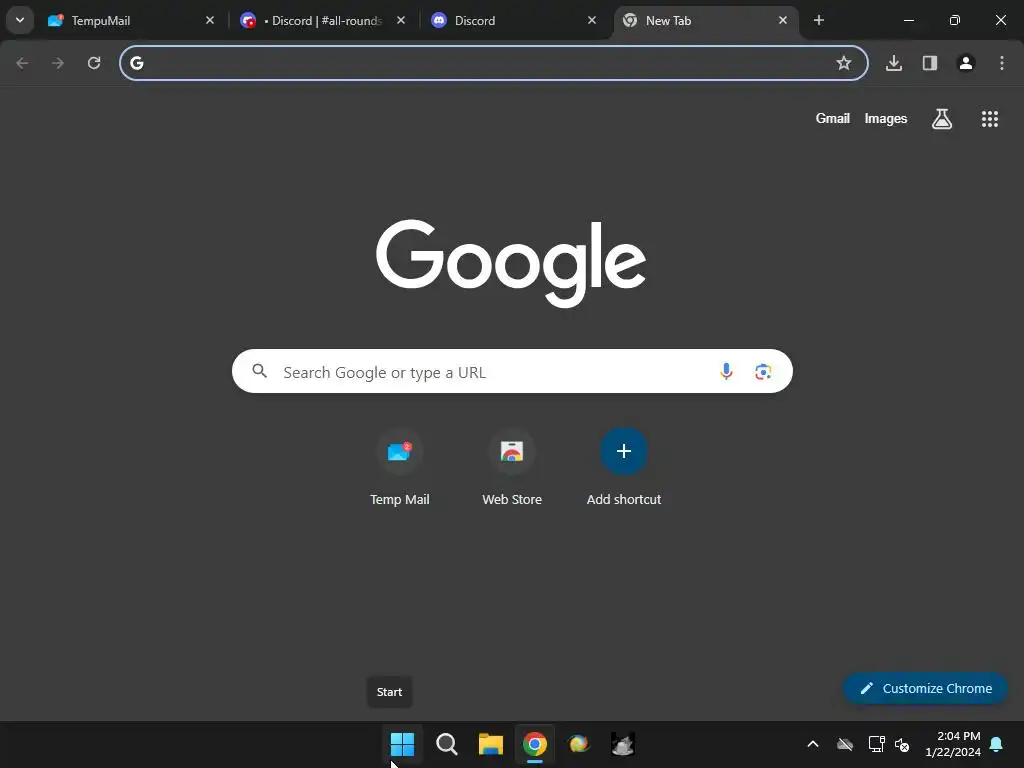Click the OneDrive cloud tray icon
Viewport: 1024px width, 768px height.
click(x=845, y=744)
